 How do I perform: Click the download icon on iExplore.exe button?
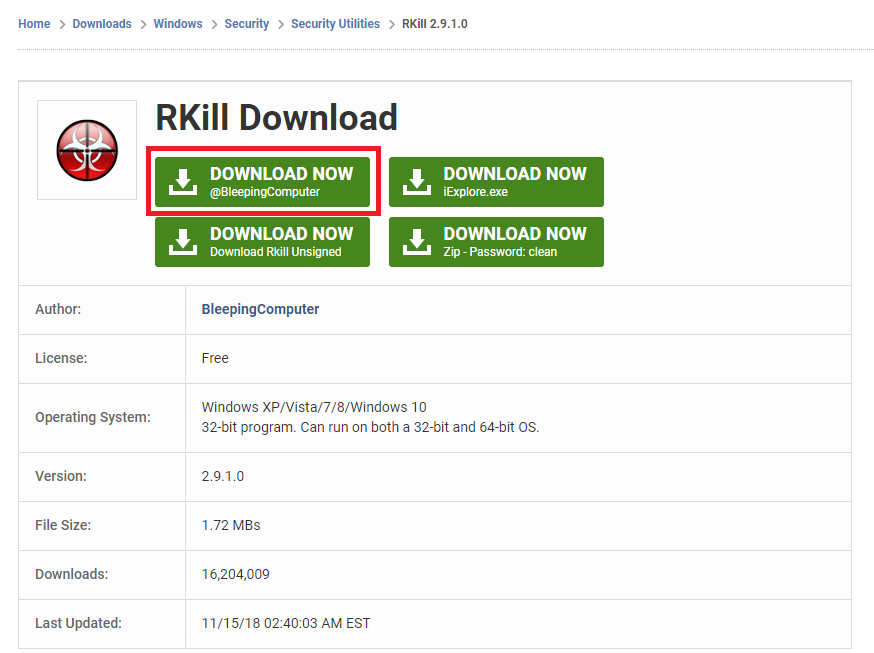pos(417,181)
